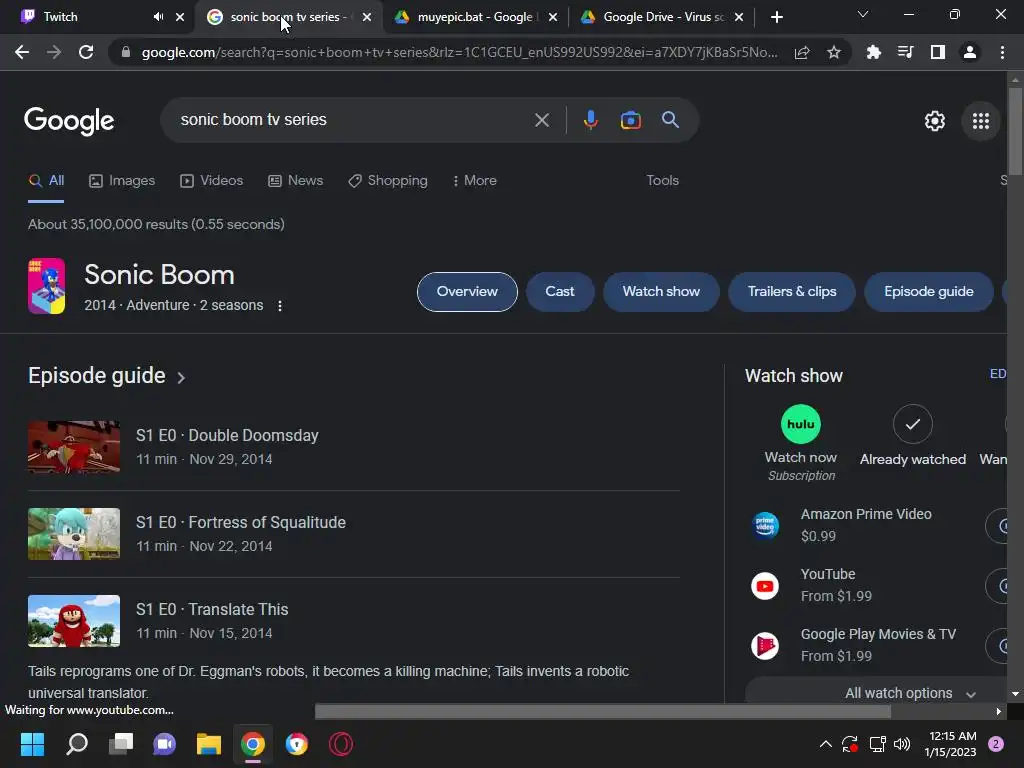Select the Cast chip

pos(560,292)
